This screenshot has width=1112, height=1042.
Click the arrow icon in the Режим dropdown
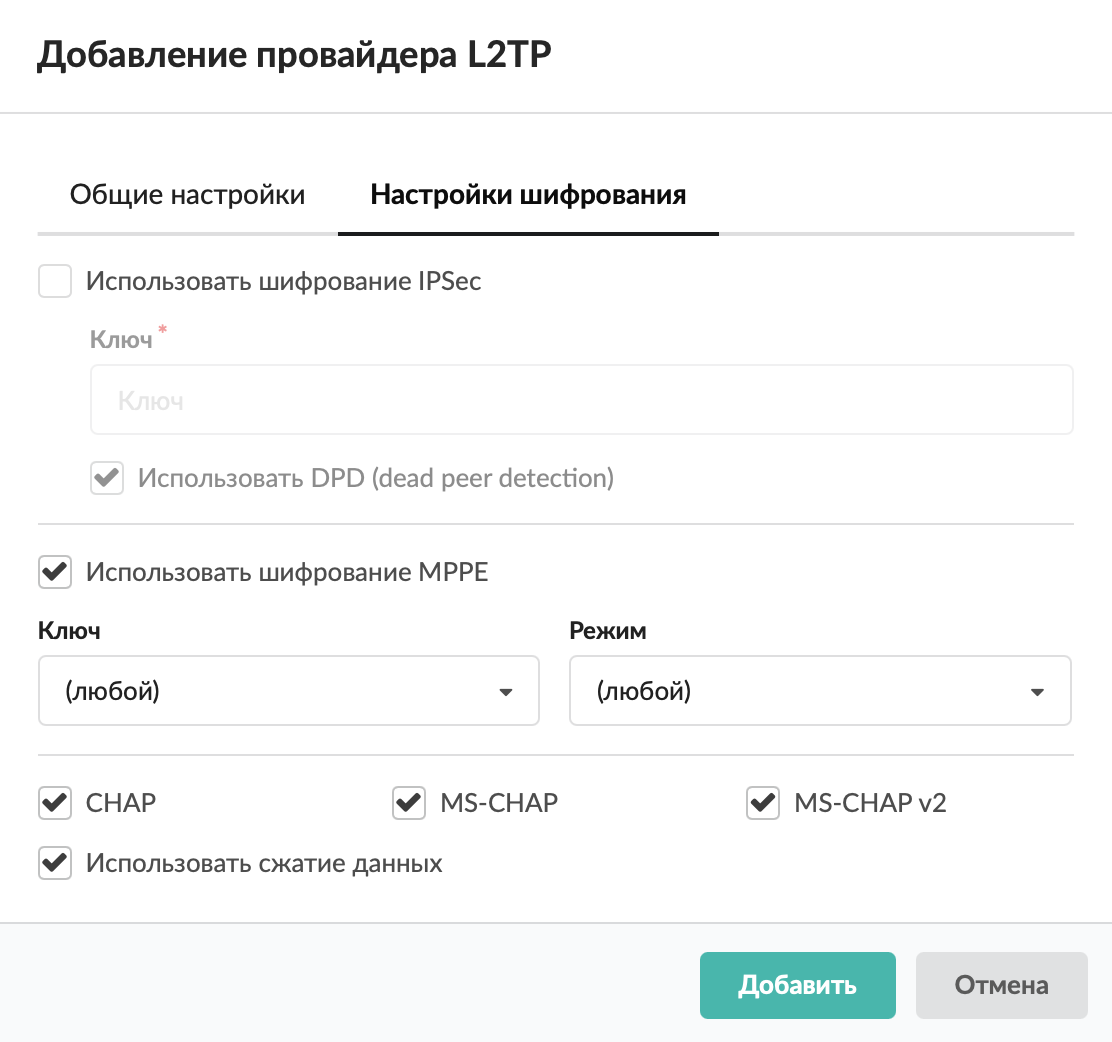pos(1037,691)
